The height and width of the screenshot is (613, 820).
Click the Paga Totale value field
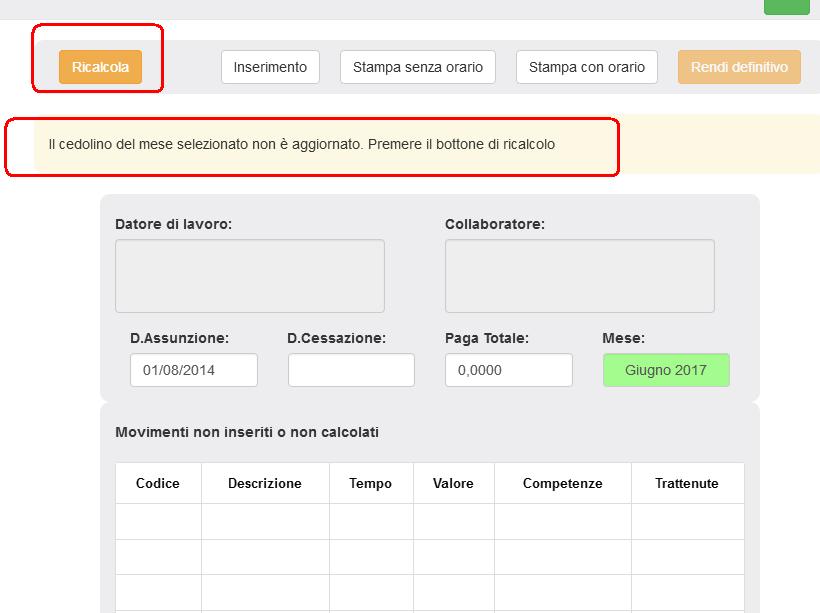click(510, 369)
